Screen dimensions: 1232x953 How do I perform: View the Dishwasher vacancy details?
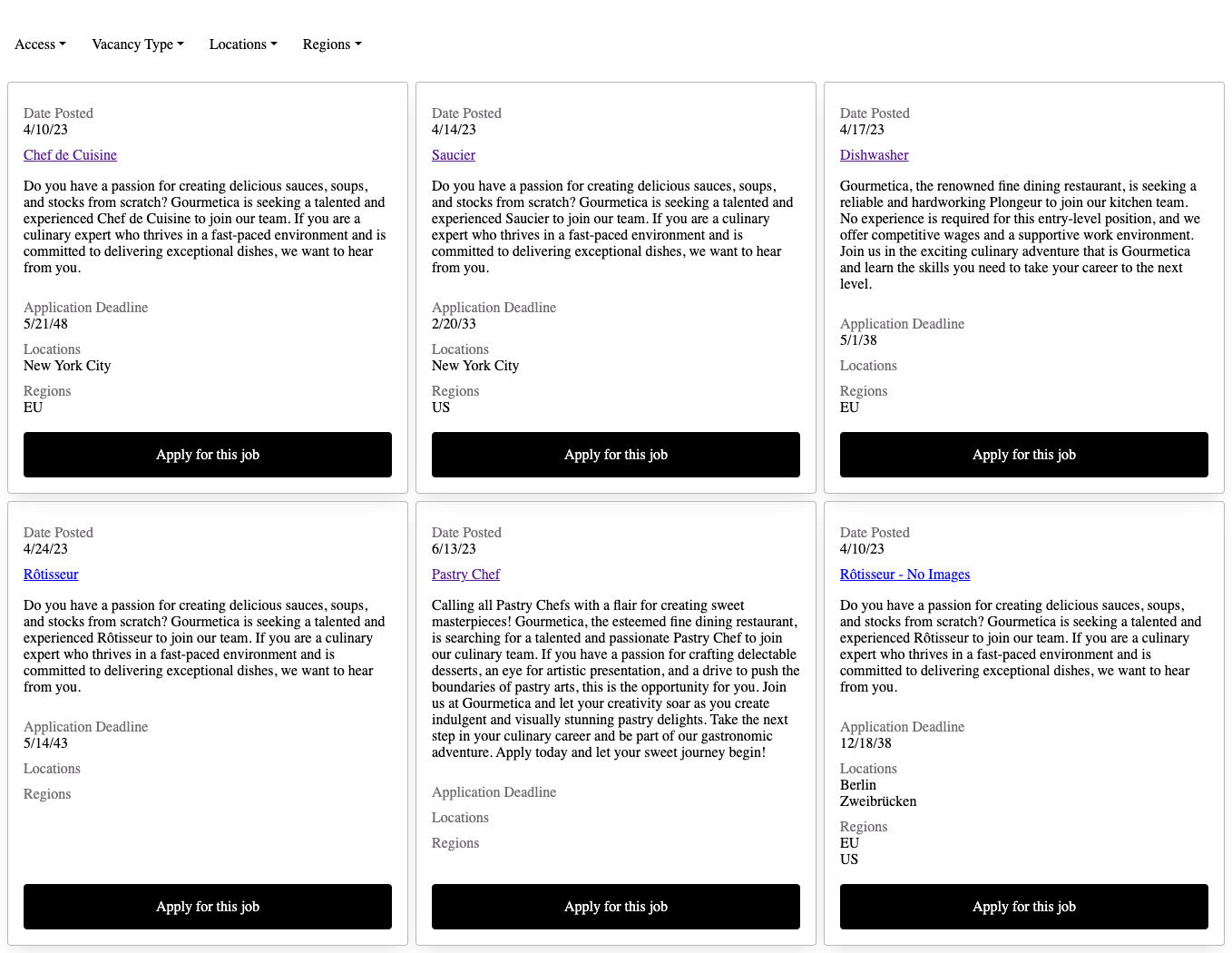[x=874, y=155]
